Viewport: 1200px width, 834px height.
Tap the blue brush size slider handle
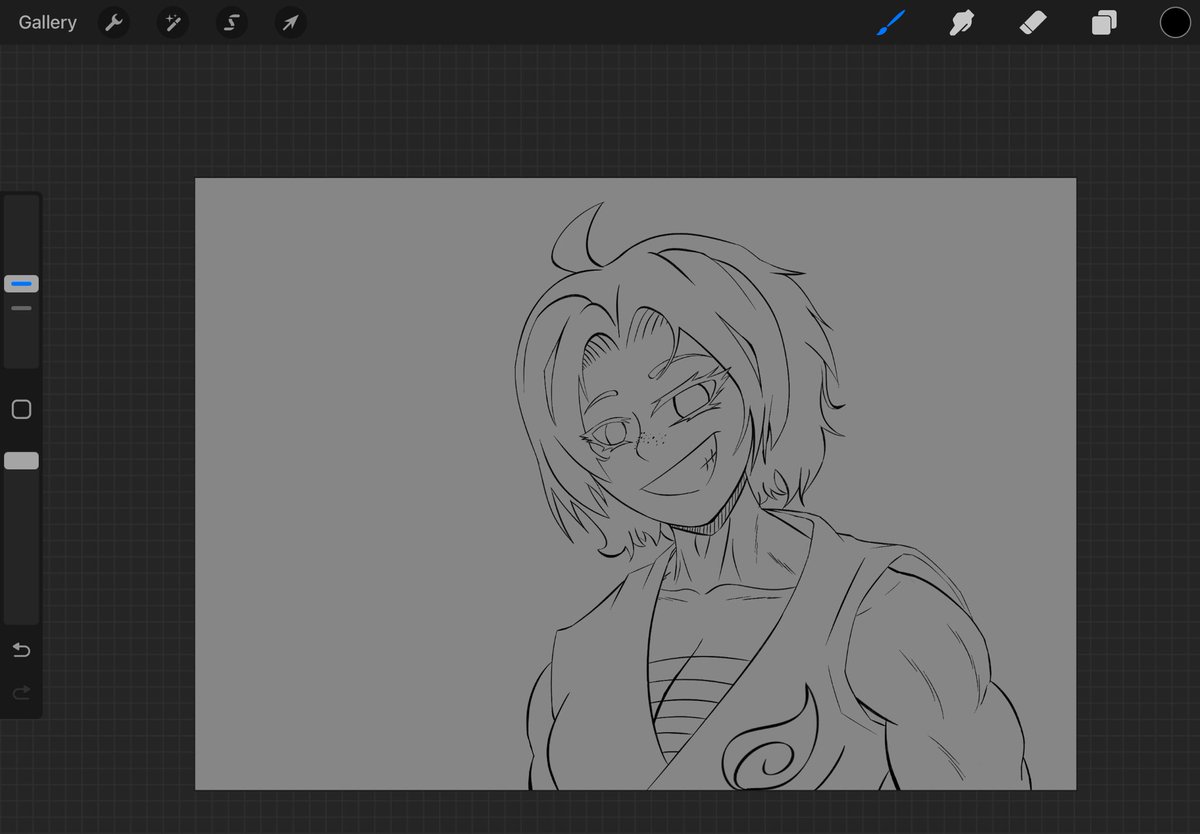pos(21,283)
